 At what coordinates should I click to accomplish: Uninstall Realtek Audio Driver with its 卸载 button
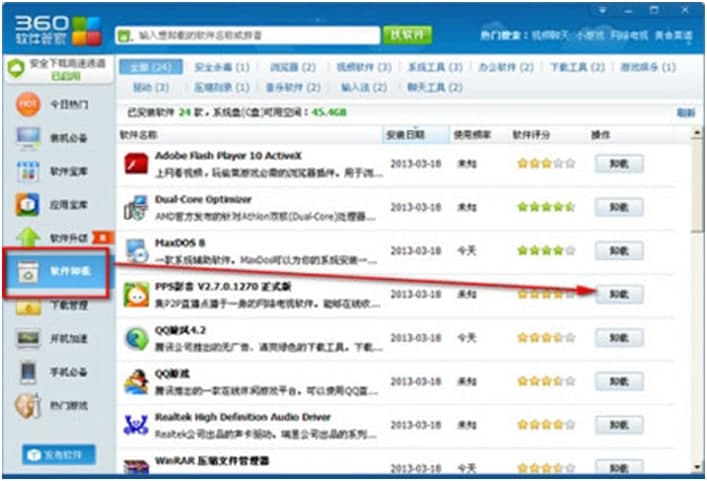pos(619,425)
